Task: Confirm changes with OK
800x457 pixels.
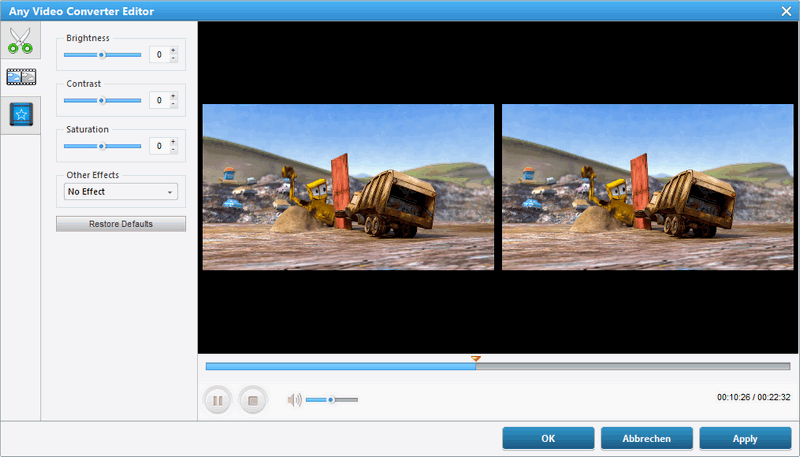Action: [548, 439]
